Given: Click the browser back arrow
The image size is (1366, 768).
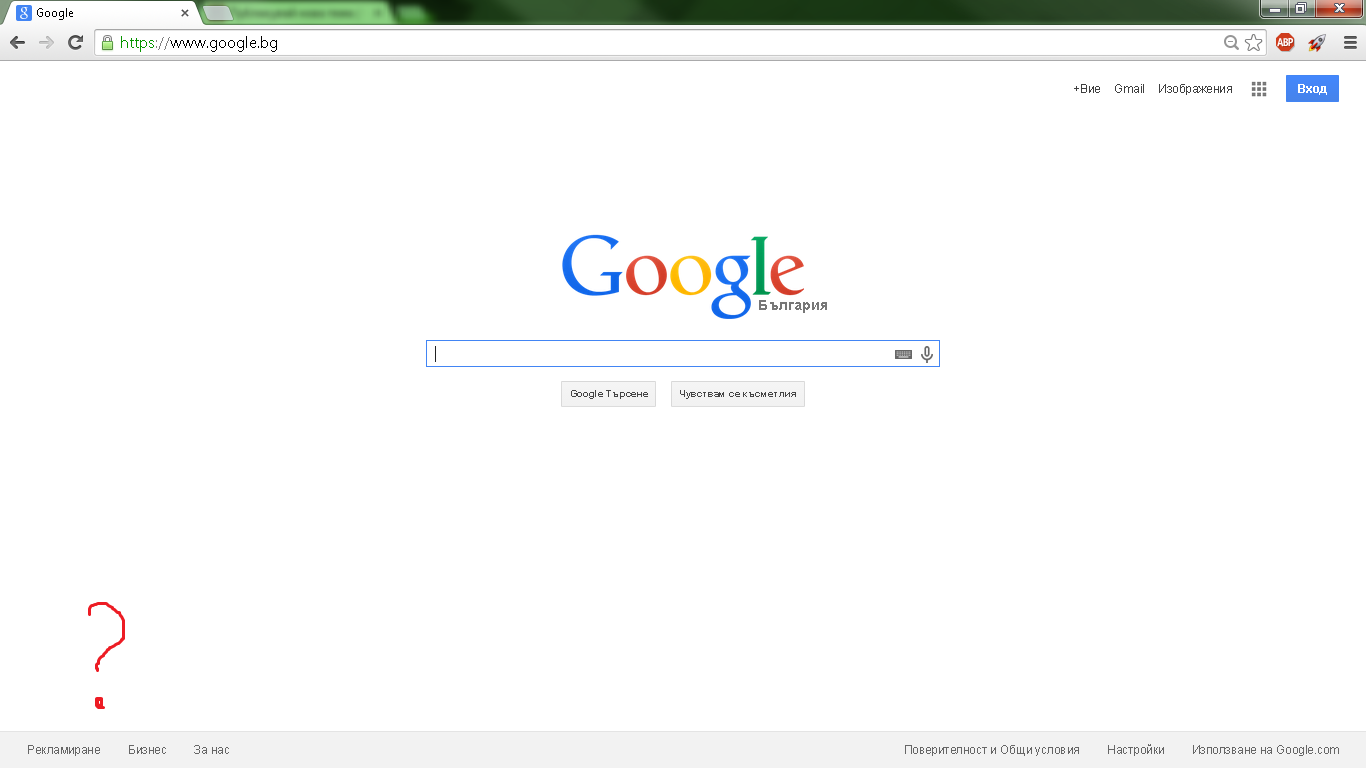Looking at the screenshot, I should (17, 43).
